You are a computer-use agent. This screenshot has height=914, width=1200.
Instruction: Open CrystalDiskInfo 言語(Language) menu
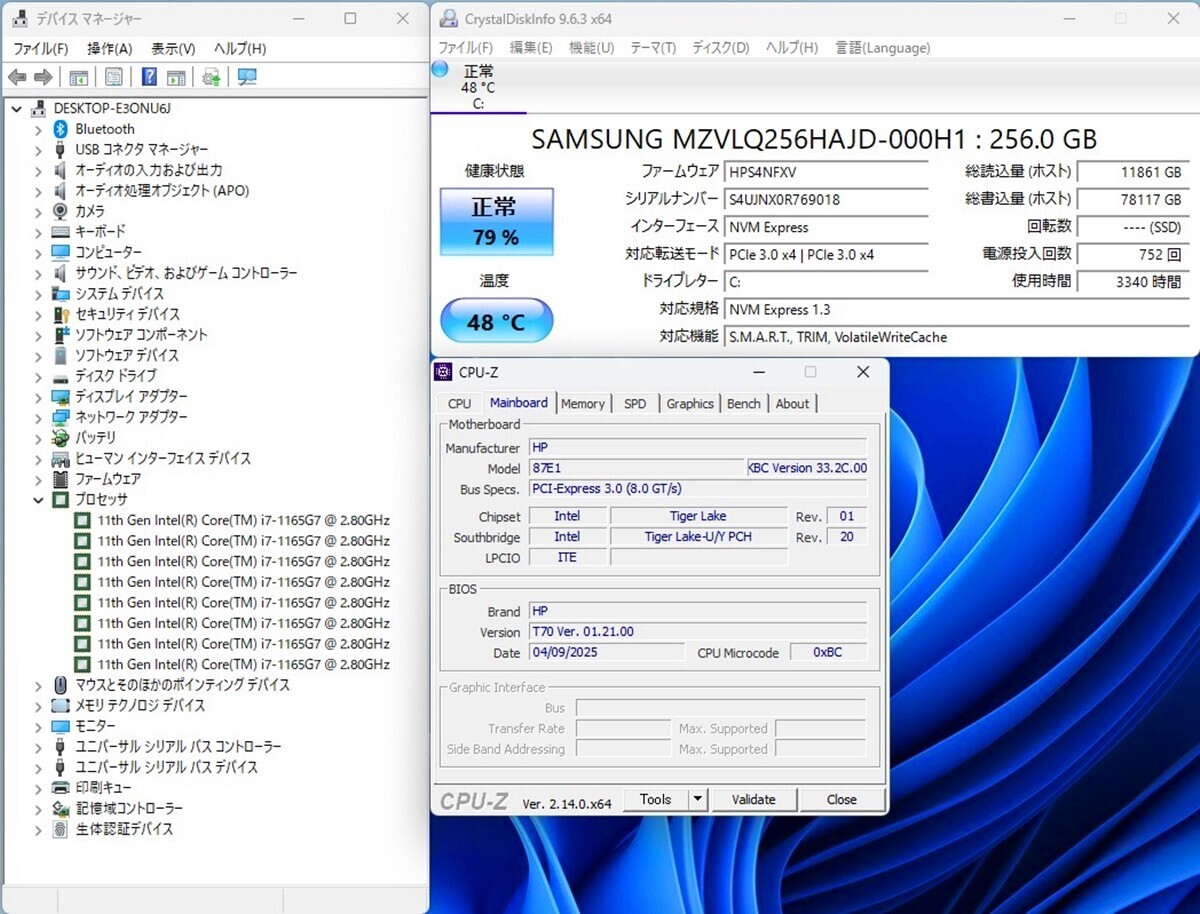tap(882, 48)
